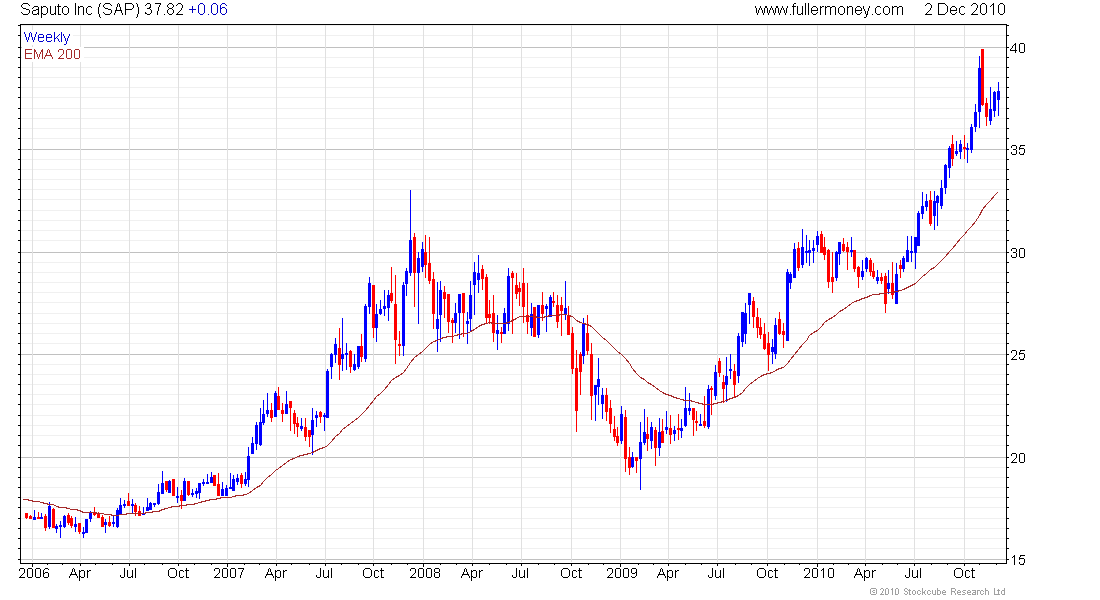Click the 2006 label on the time axis
The image size is (1100, 600).
tap(35, 574)
